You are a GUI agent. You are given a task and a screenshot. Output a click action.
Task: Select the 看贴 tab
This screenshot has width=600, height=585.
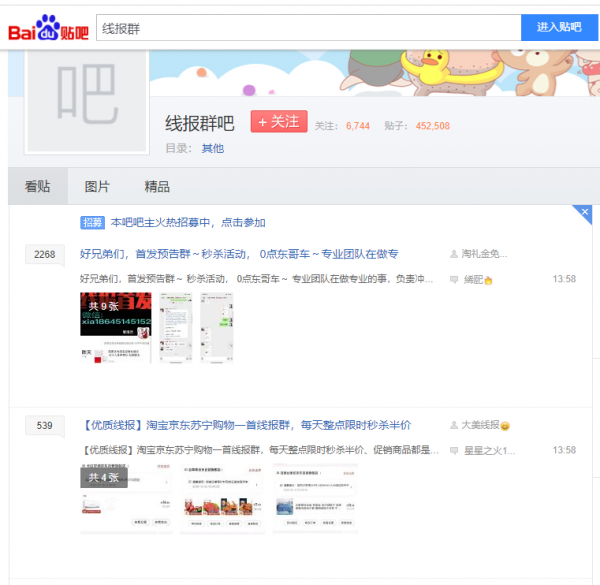tap(38, 186)
